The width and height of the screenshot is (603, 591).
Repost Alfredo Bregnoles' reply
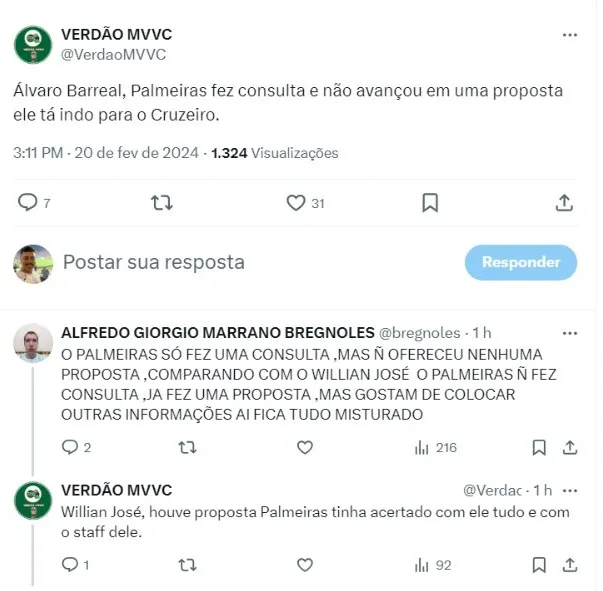point(188,448)
